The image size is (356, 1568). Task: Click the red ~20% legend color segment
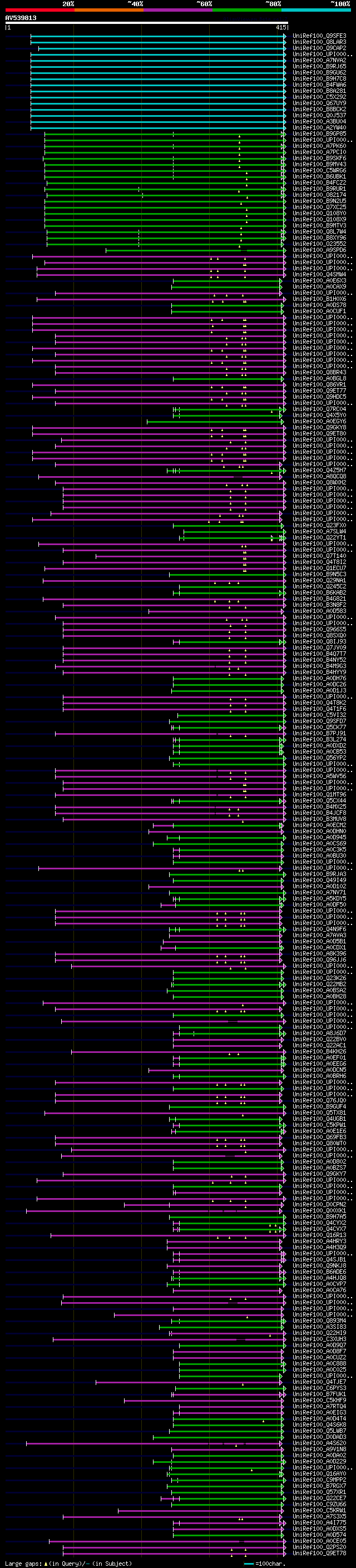[x=39, y=10]
